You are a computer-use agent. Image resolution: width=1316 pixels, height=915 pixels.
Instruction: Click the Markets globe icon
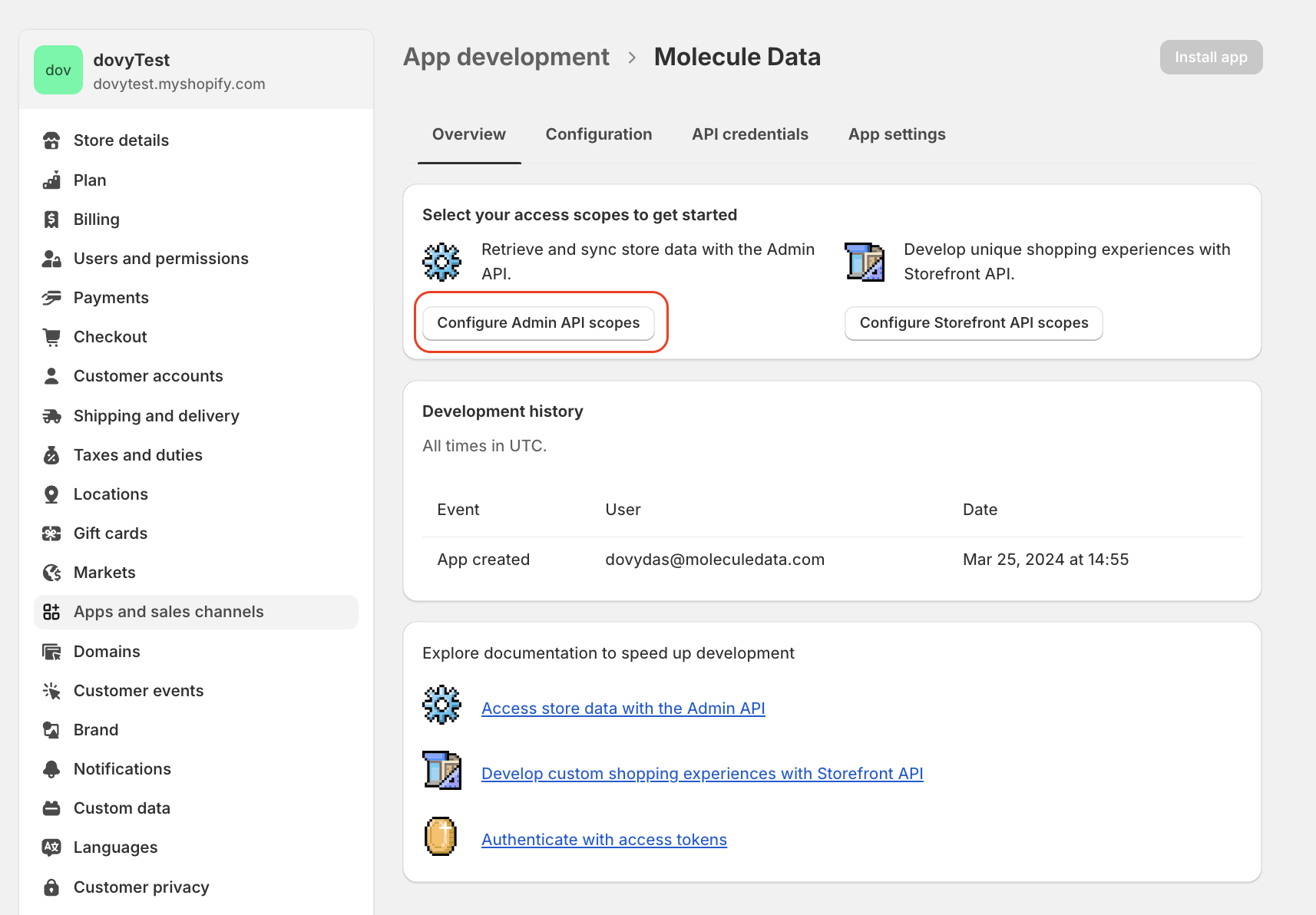[x=51, y=573]
